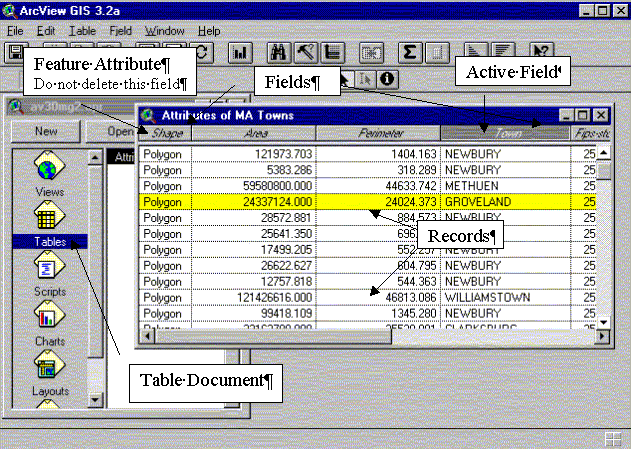The width and height of the screenshot is (631, 449).
Task: Open the Query Builder hammer icon
Action: [x=306, y=53]
